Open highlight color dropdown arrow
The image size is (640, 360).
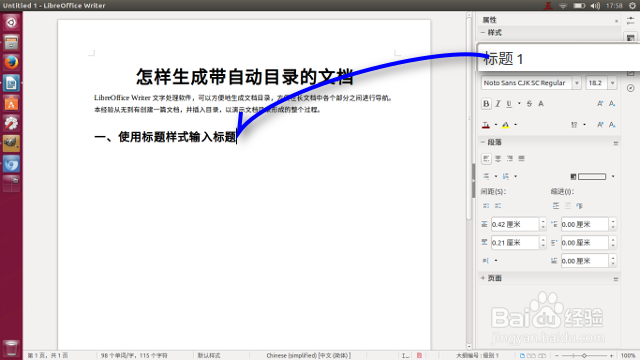coord(516,125)
